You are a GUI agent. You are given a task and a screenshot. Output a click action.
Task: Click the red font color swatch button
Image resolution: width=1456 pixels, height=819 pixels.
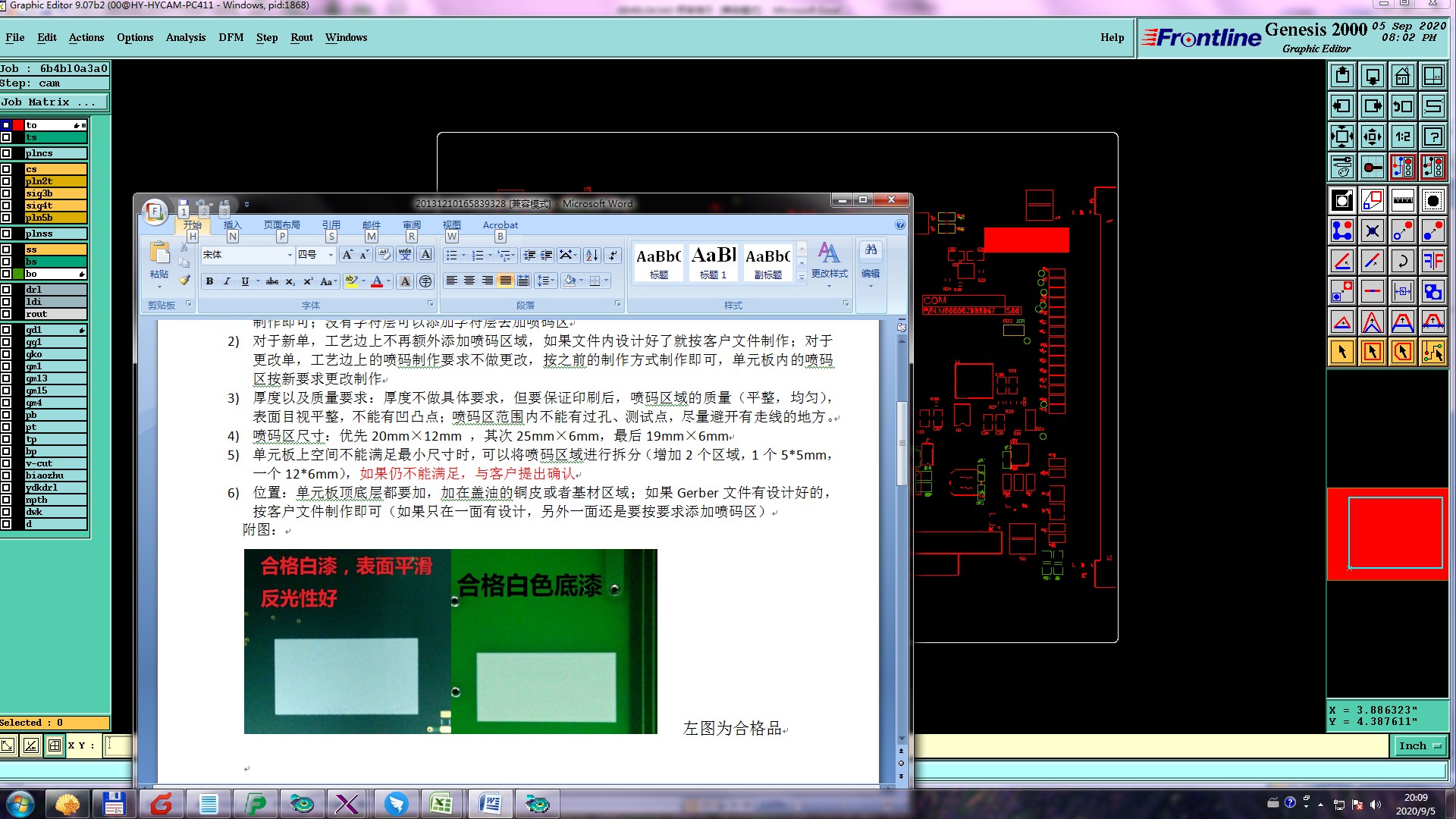(377, 281)
